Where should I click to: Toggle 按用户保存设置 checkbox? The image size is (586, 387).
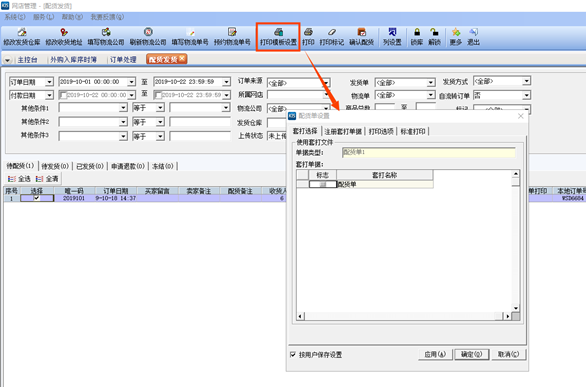tap(293, 355)
